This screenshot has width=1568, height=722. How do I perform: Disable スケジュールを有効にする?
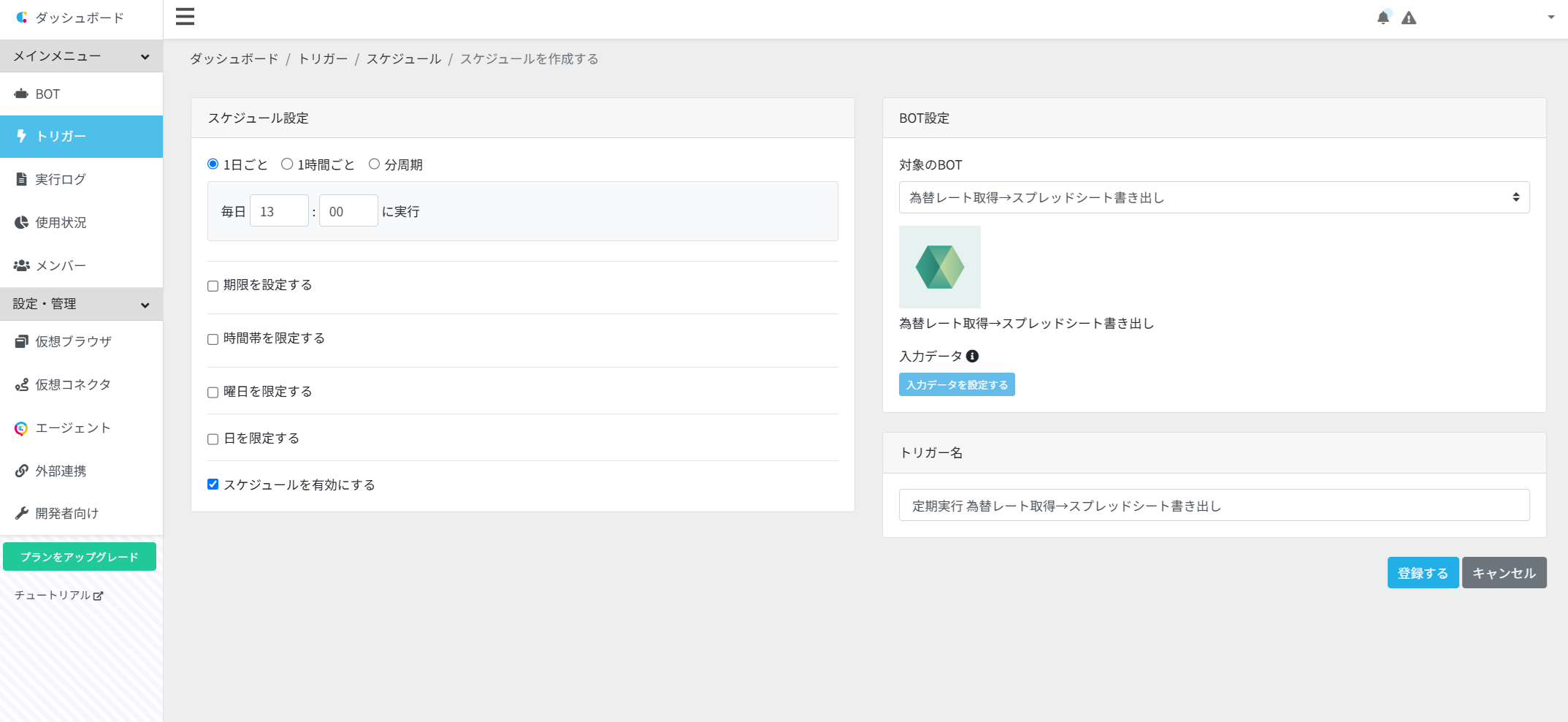point(213,484)
